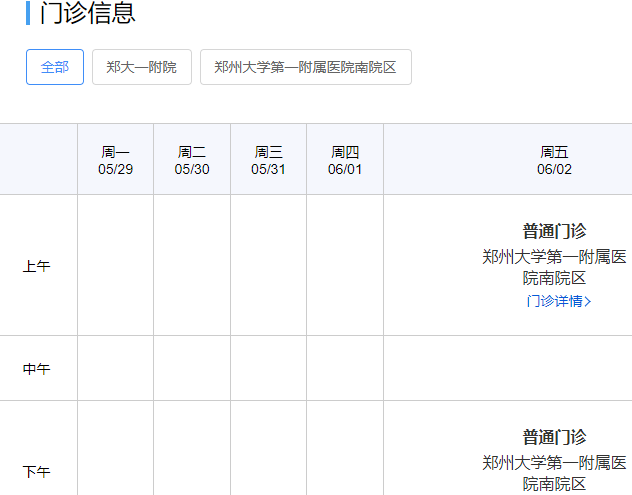632x495 pixels.
Task: Click 普通门诊 in Friday afternoon slot
Action: (x=554, y=437)
